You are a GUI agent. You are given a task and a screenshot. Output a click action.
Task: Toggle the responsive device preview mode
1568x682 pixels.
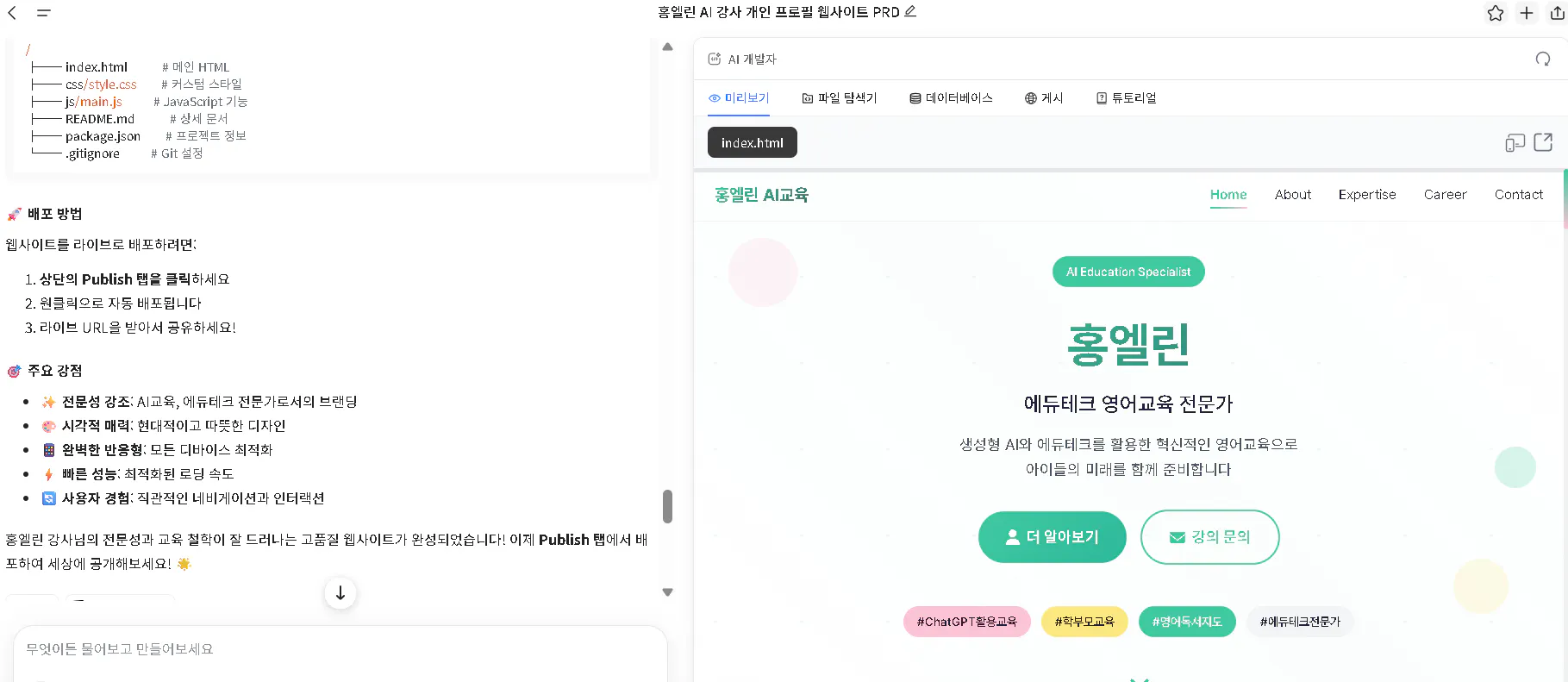pos(1515,141)
